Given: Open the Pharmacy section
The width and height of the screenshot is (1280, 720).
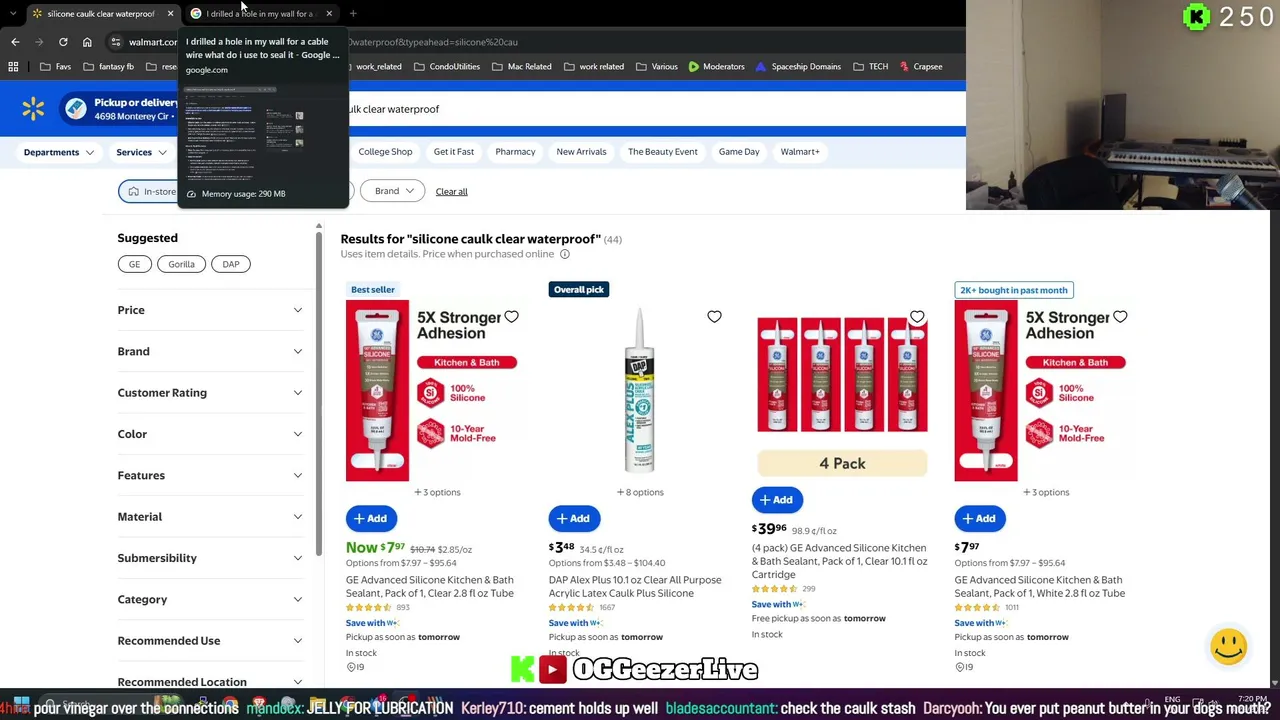Looking at the screenshot, I should pos(515,152).
